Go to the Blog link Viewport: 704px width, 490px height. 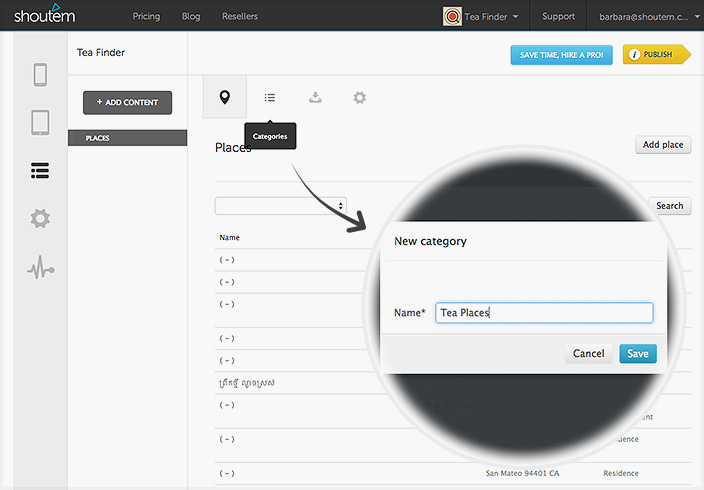click(191, 16)
